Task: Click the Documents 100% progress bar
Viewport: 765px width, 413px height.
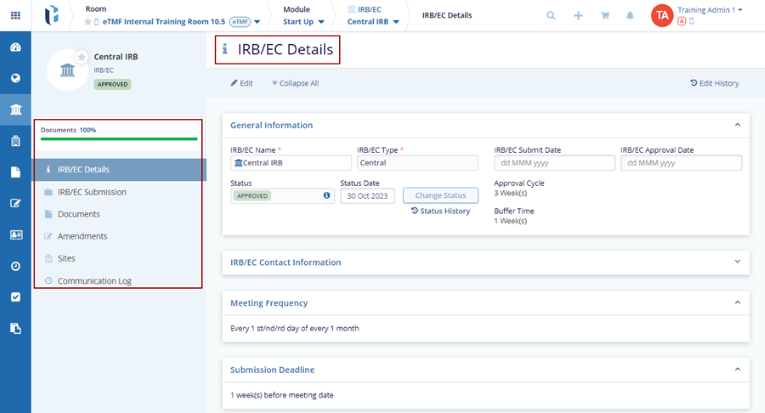Action: [117, 139]
